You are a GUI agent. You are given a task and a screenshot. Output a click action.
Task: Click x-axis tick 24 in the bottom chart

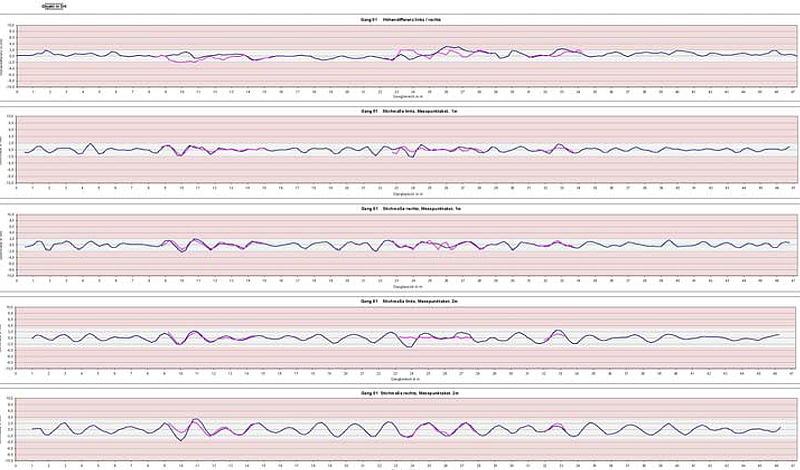[x=413, y=467]
